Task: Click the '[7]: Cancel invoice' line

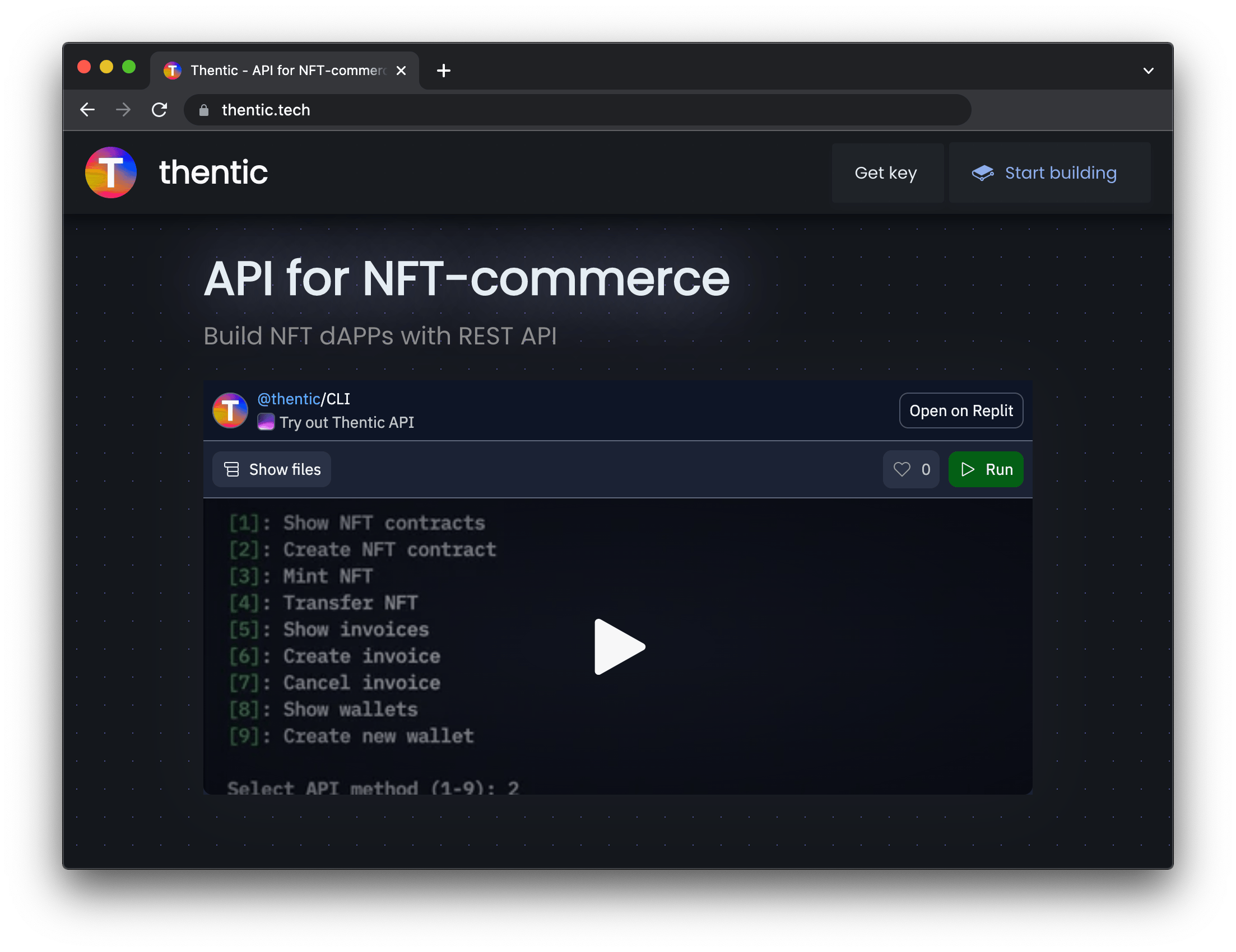Action: 334,683
